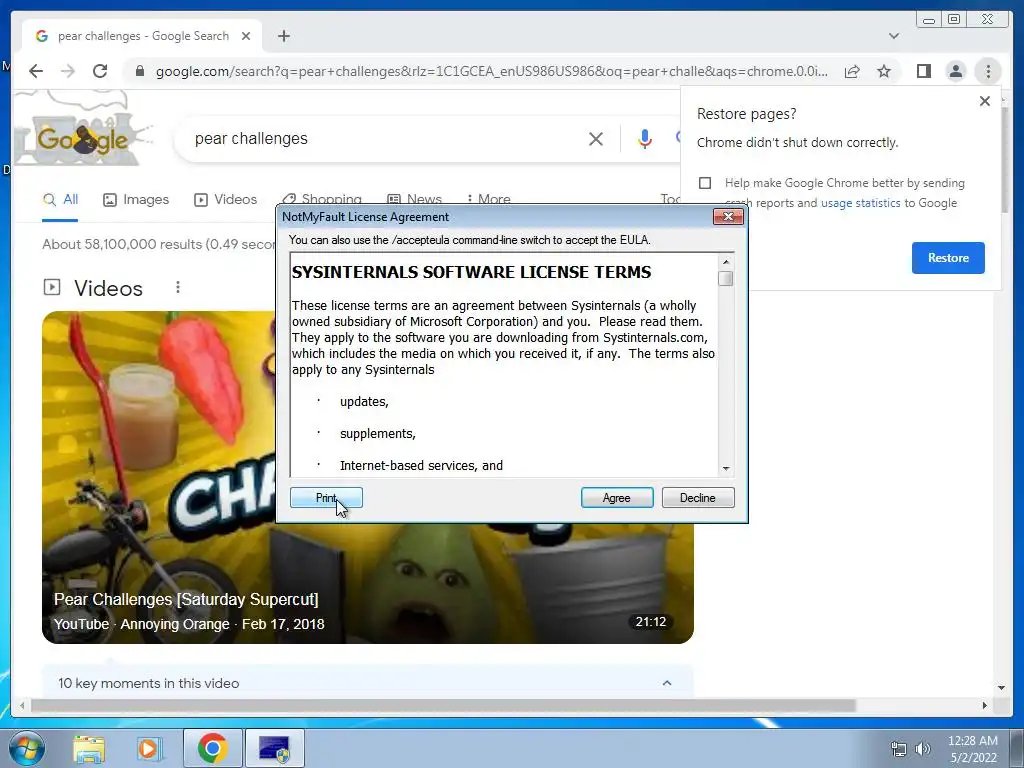1024x768 pixels.
Task: Click page scroll down arrow
Action: tap(1001, 688)
